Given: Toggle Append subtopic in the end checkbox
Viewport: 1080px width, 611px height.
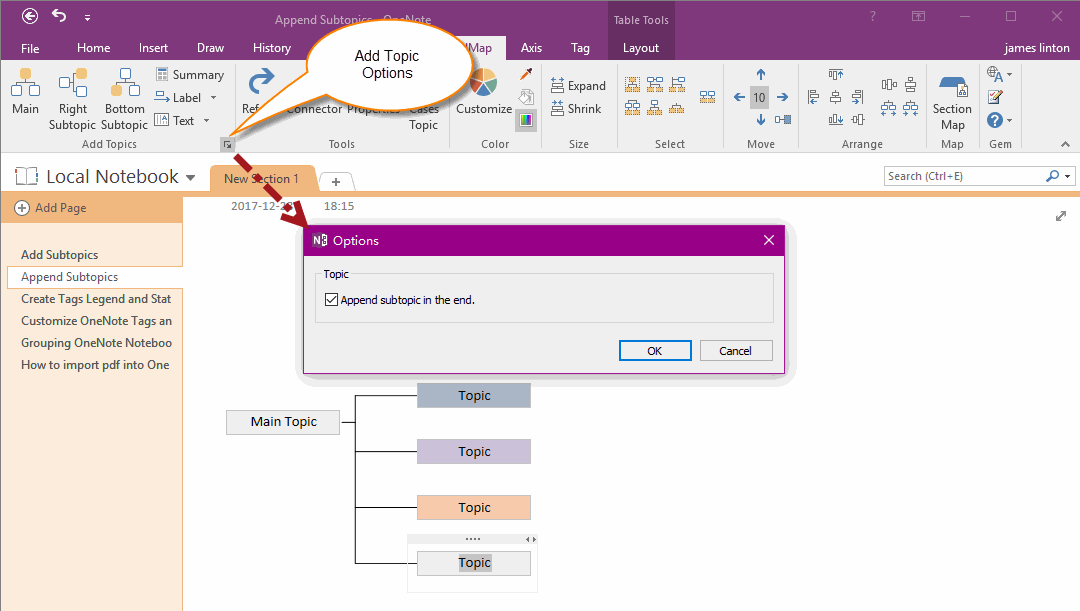Looking at the screenshot, I should click(x=331, y=300).
